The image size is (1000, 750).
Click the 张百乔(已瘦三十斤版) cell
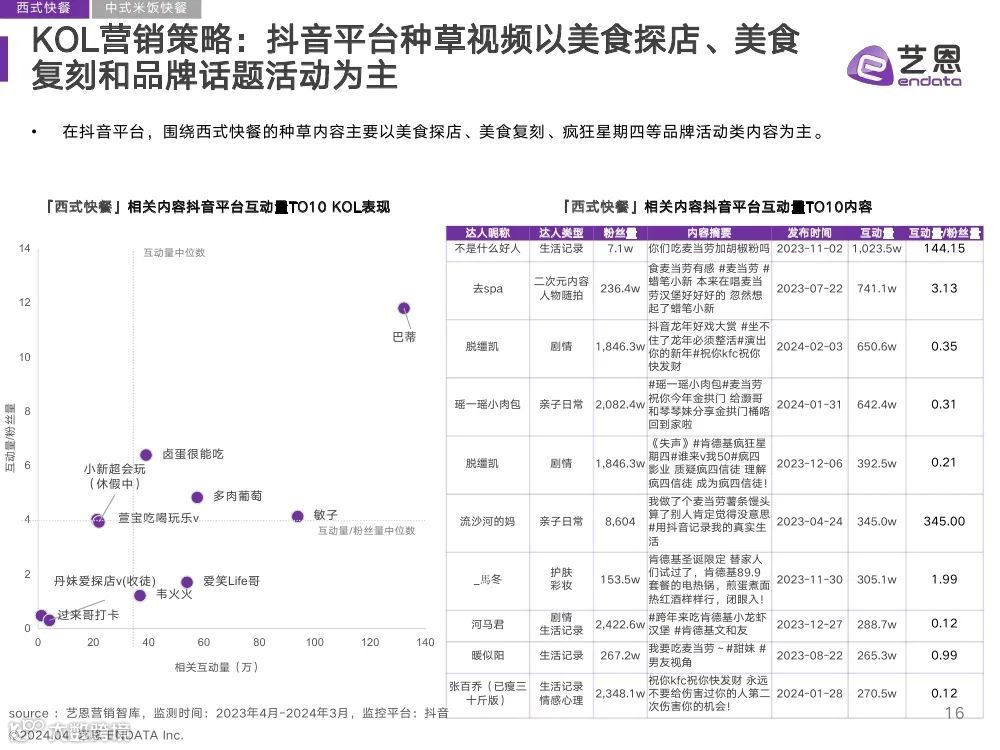[487, 693]
